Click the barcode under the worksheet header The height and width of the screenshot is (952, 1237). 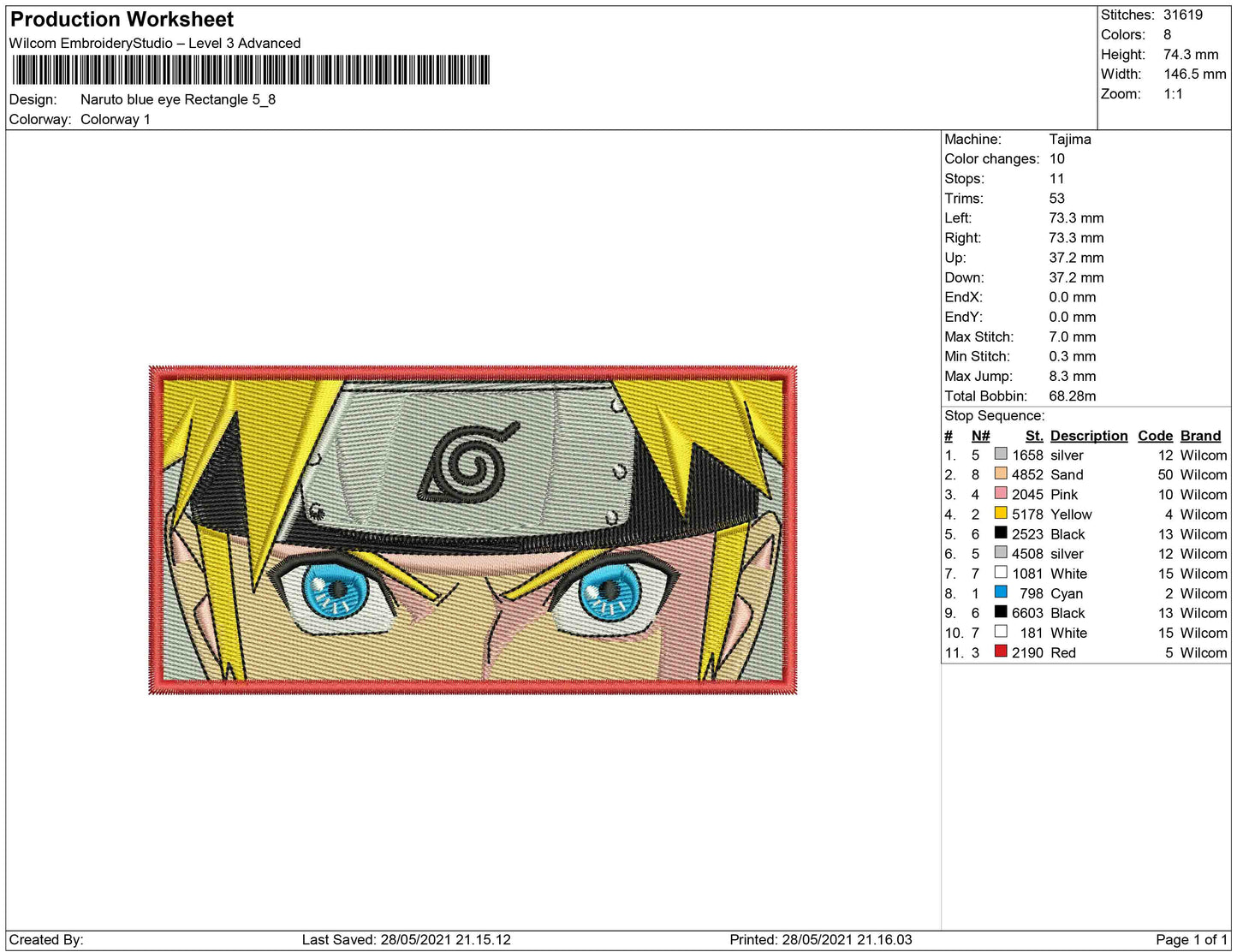tap(251, 70)
